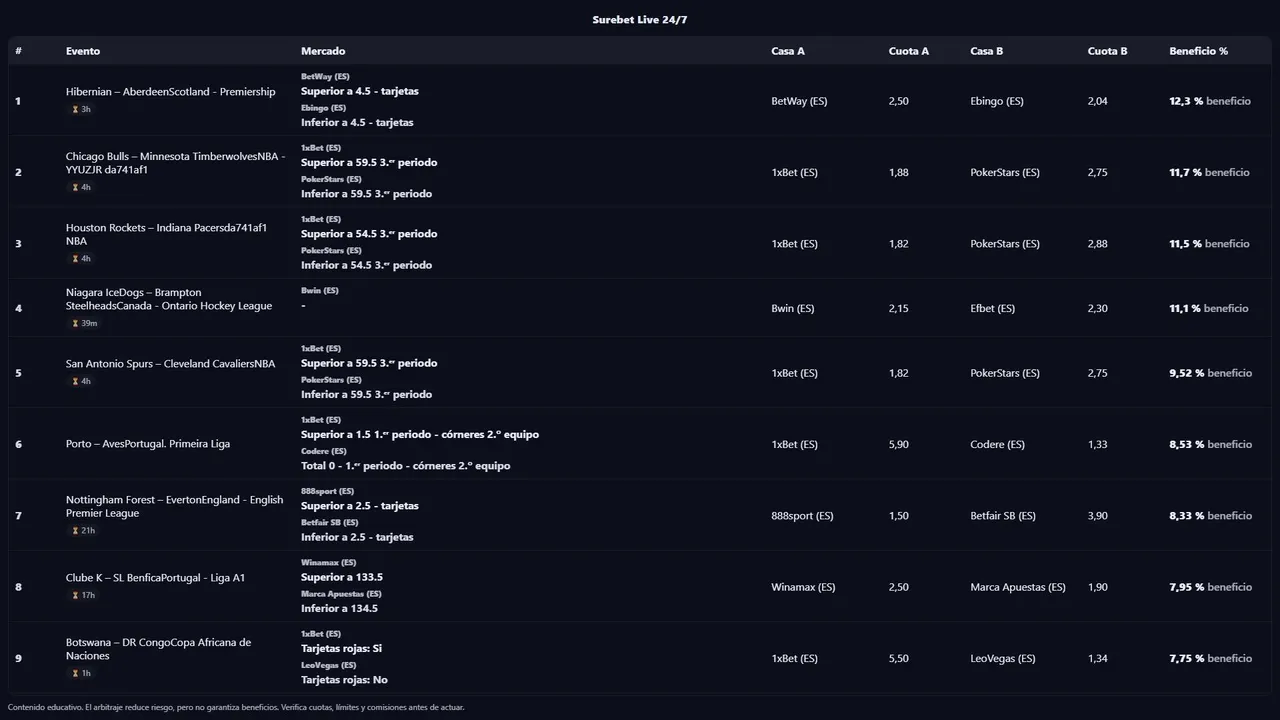Select Marca Apuestas (ES) bookmaker in Casa B
Screen dimensions: 1280x720
coord(1017,588)
